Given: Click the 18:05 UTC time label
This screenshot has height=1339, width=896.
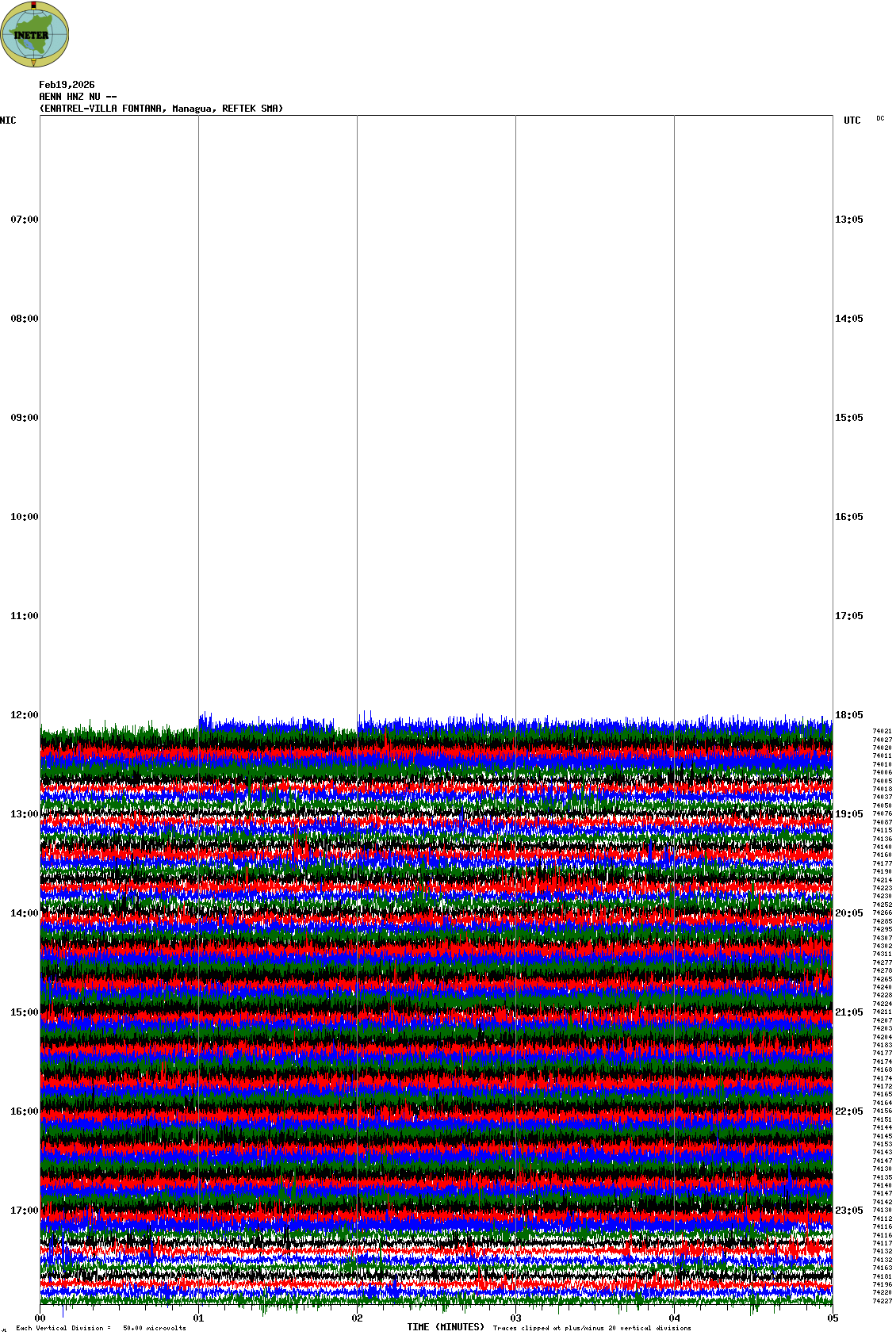Looking at the screenshot, I should click(x=848, y=715).
